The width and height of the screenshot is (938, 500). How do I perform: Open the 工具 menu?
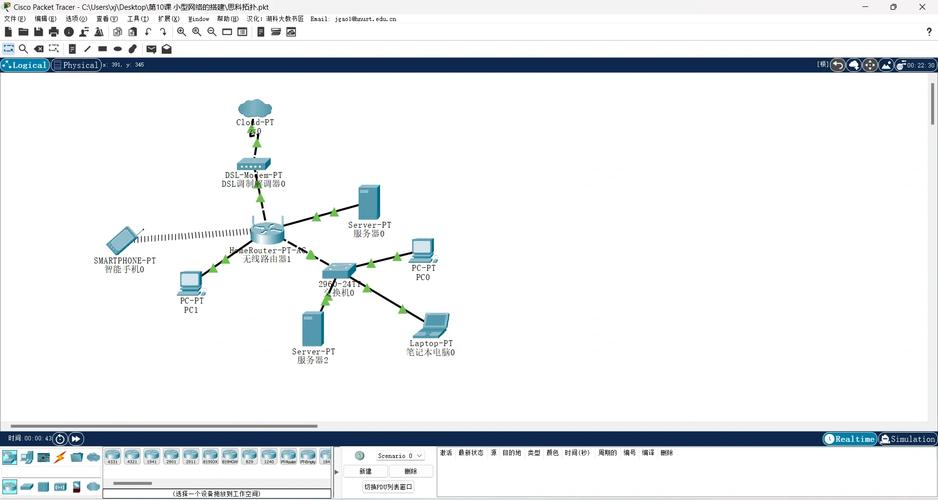click(x=138, y=19)
